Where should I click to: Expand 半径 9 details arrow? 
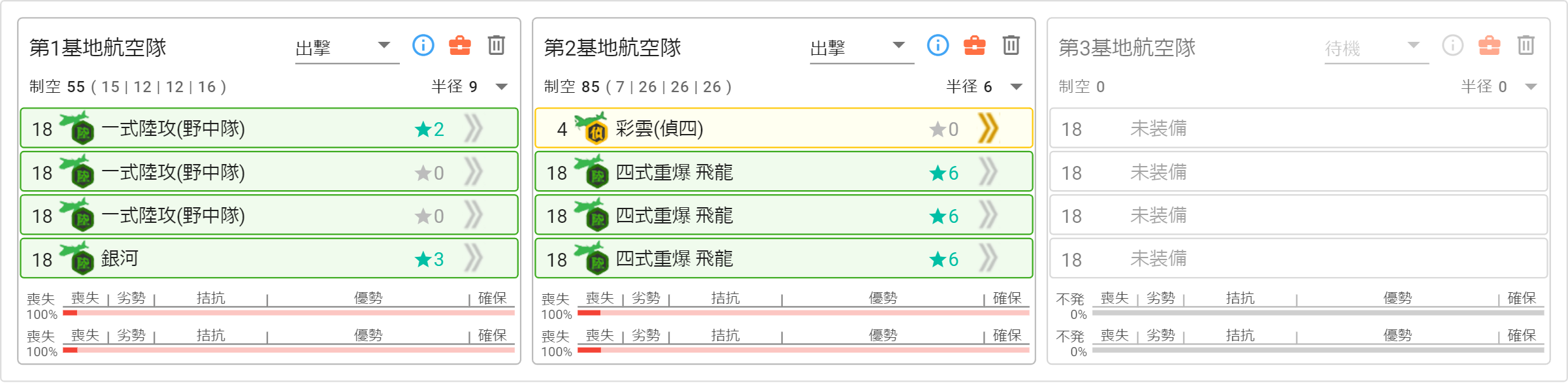502,87
